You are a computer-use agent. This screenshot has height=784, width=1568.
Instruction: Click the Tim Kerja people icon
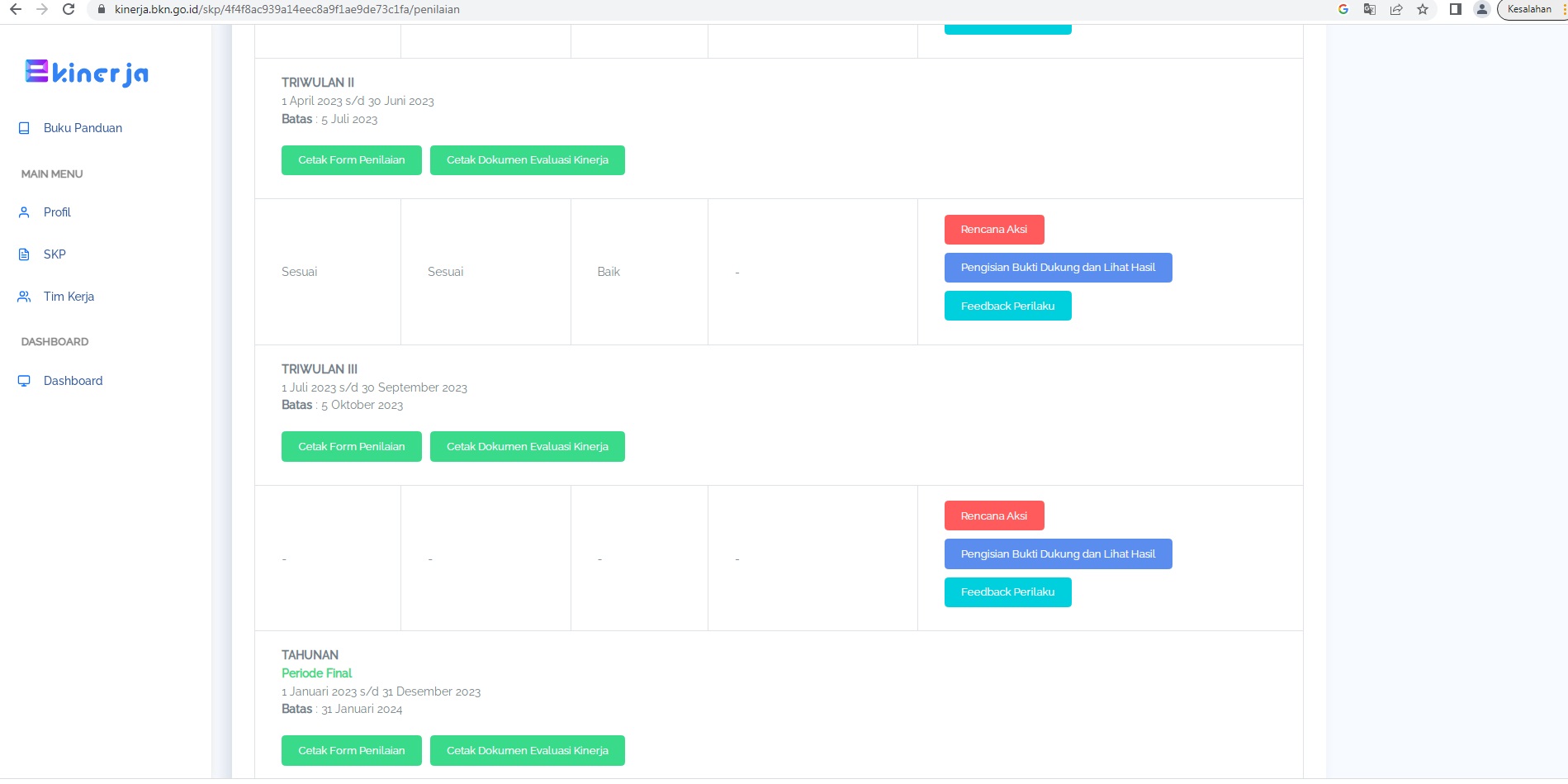point(24,297)
